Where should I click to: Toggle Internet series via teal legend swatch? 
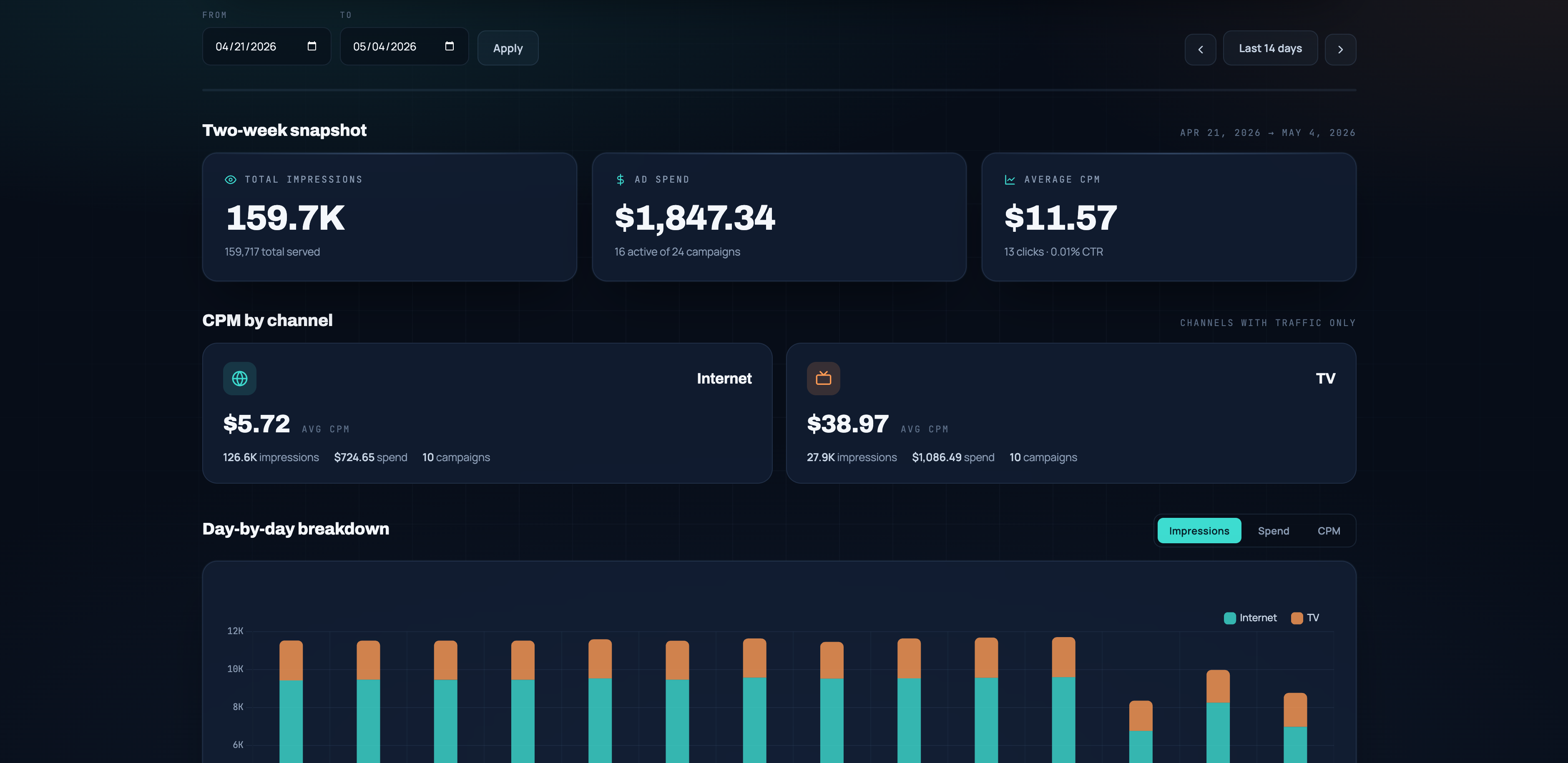coord(1229,618)
